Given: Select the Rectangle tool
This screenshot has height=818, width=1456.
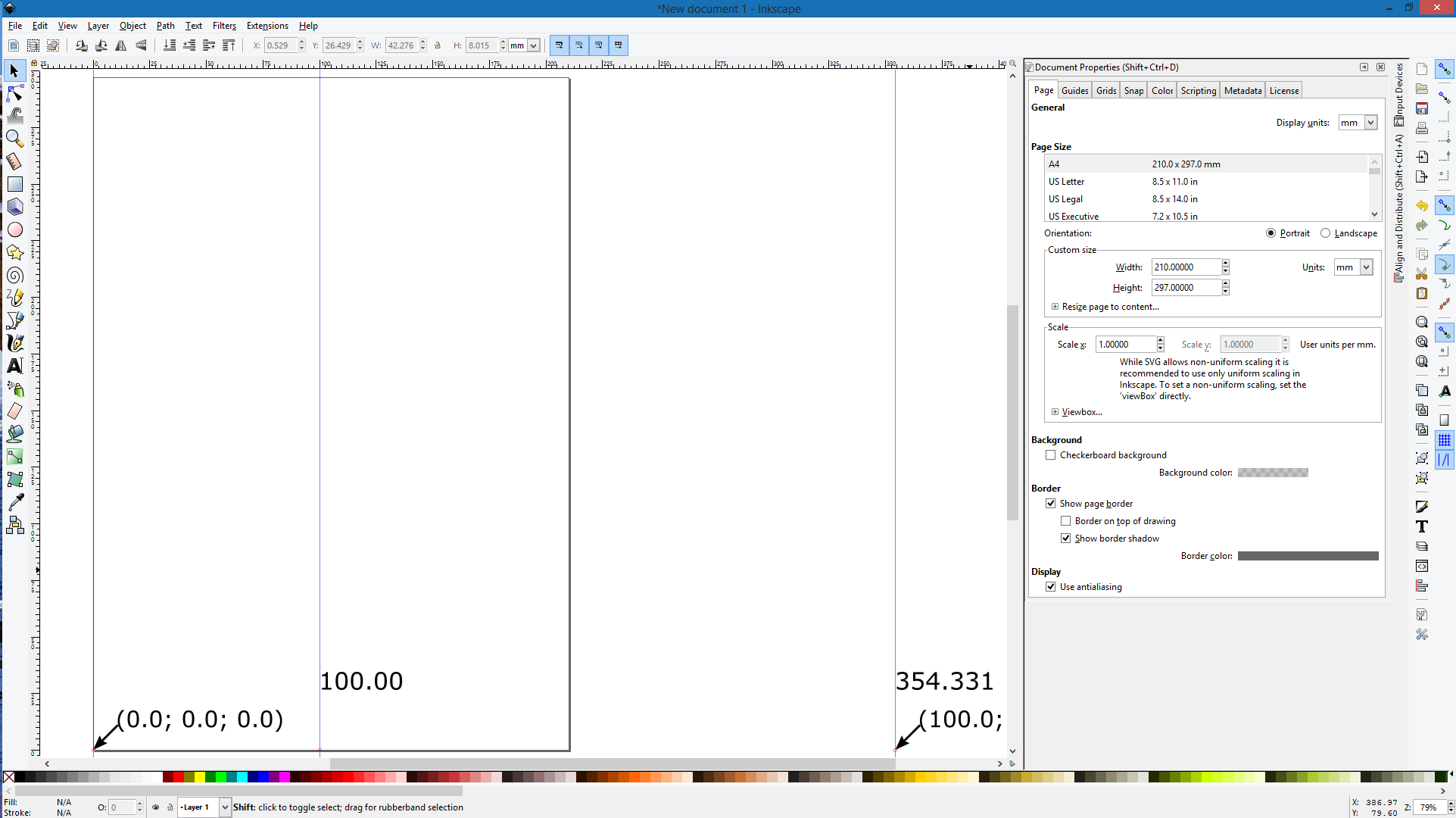Looking at the screenshot, I should [14, 184].
